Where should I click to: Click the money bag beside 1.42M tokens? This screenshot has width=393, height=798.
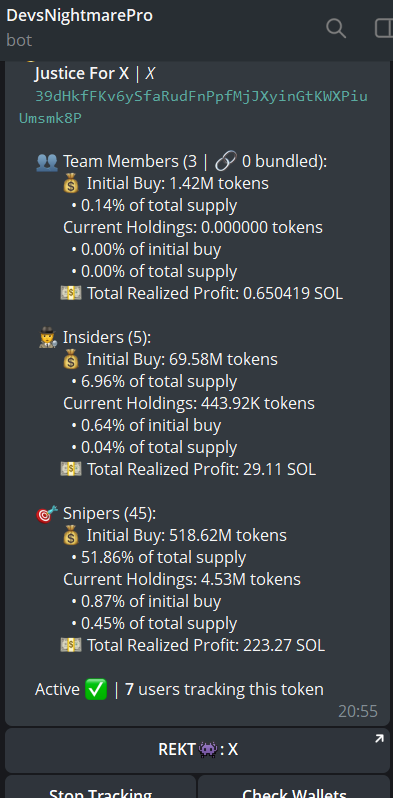coord(71,184)
